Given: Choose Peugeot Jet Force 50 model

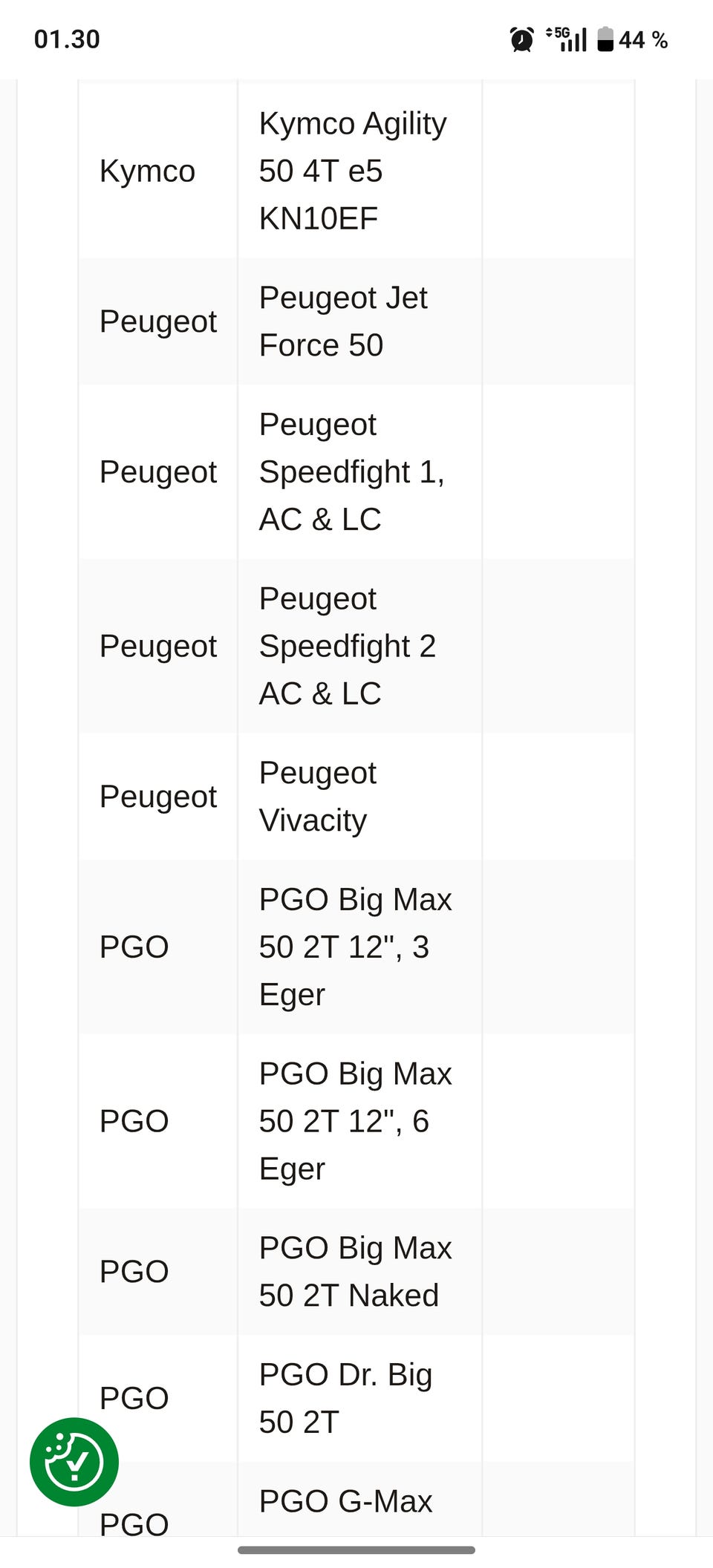Looking at the screenshot, I should [343, 321].
